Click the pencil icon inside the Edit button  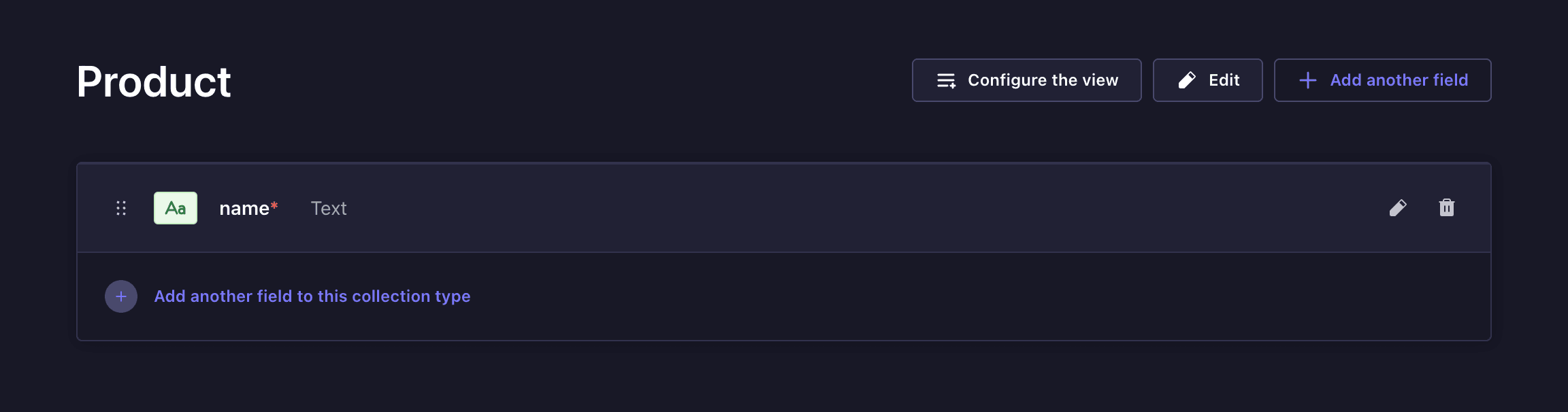click(1187, 80)
